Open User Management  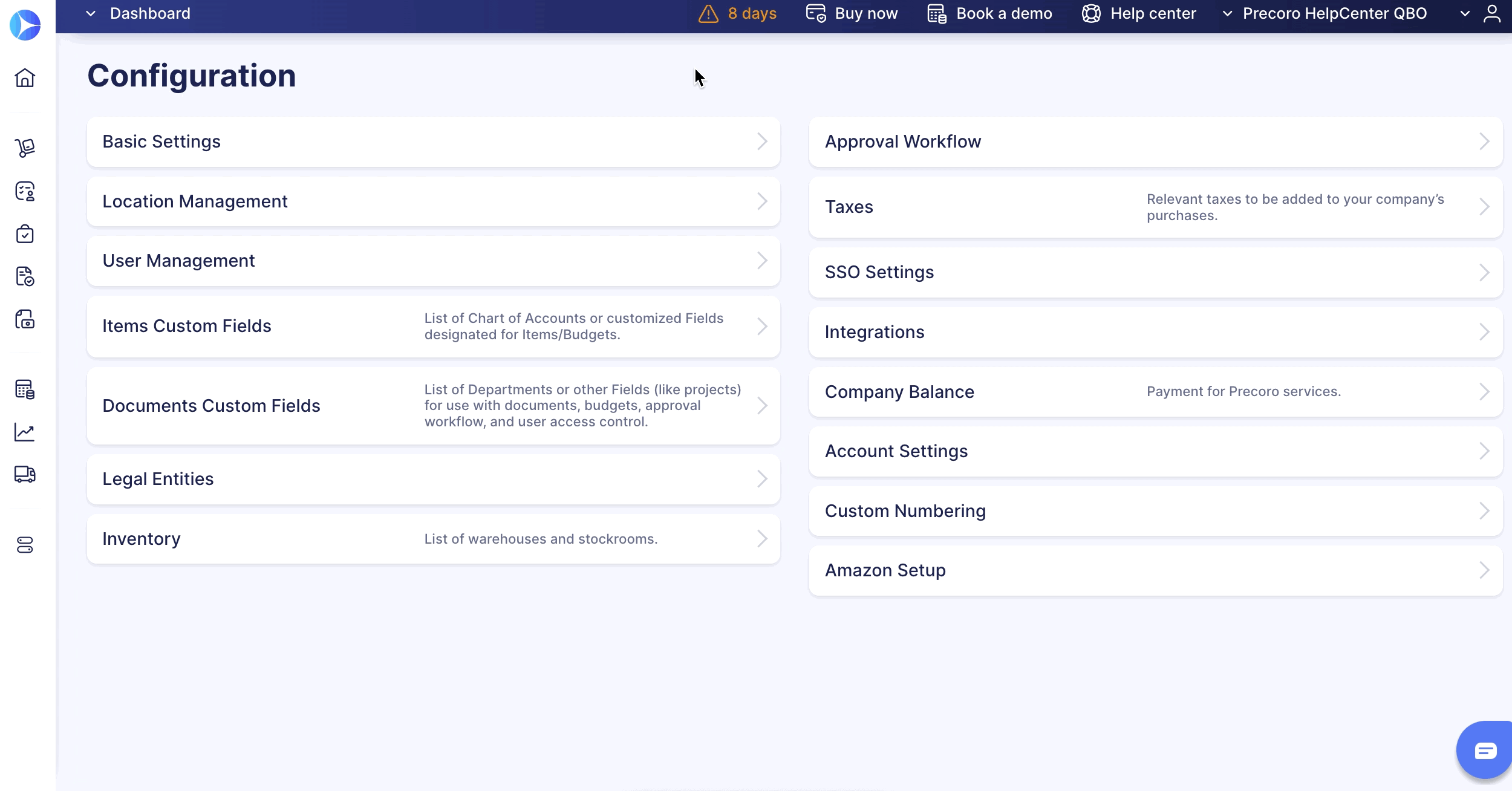tap(433, 261)
